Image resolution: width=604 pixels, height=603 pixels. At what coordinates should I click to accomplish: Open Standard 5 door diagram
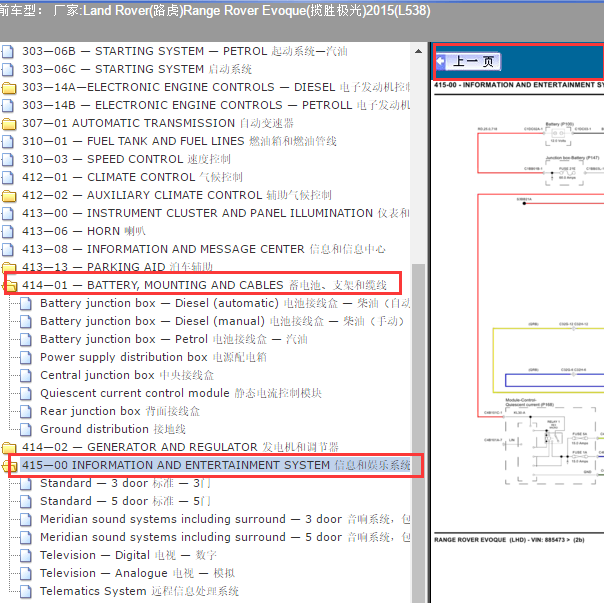(126, 501)
